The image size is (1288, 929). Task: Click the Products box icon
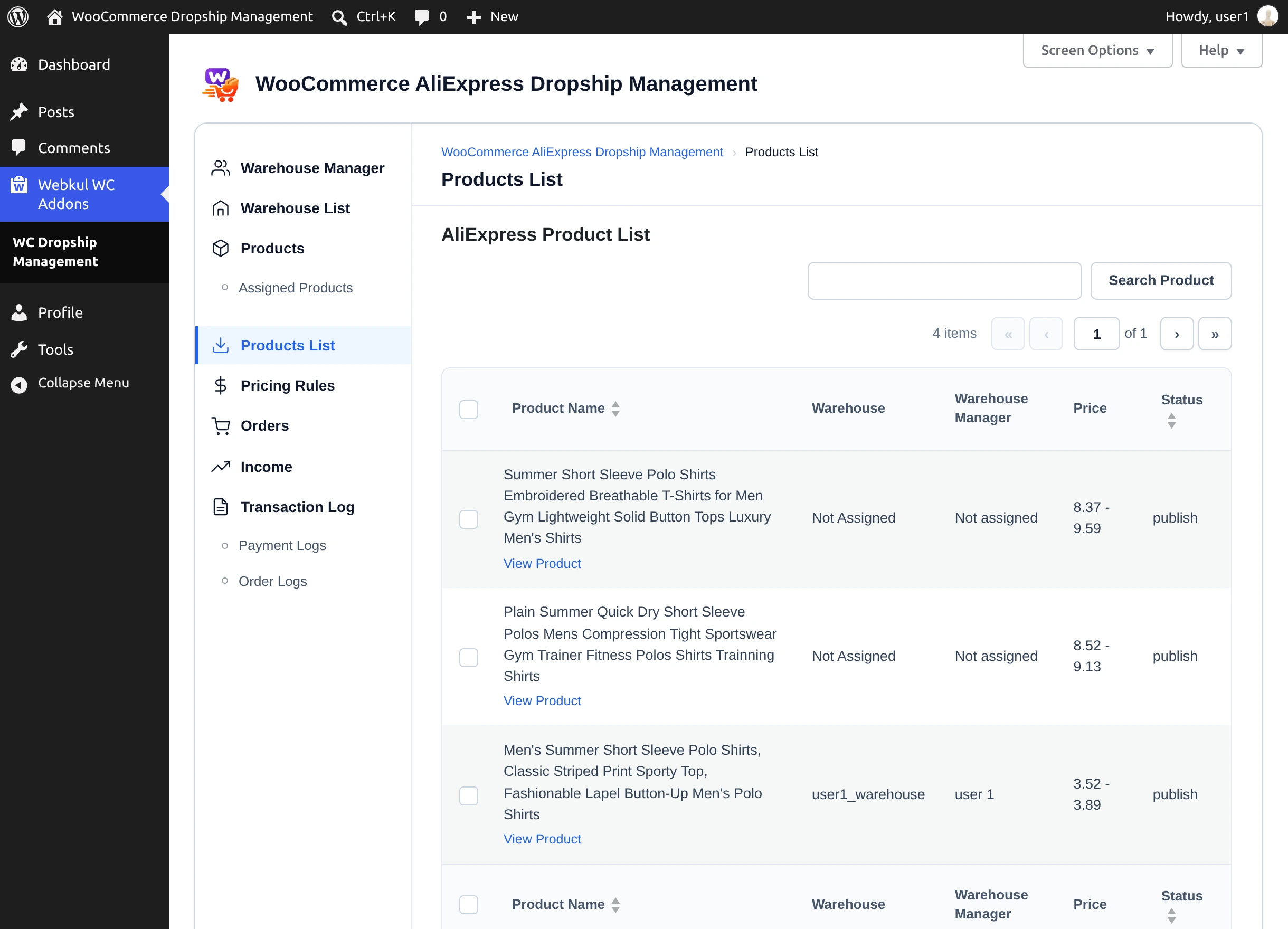[x=220, y=248]
